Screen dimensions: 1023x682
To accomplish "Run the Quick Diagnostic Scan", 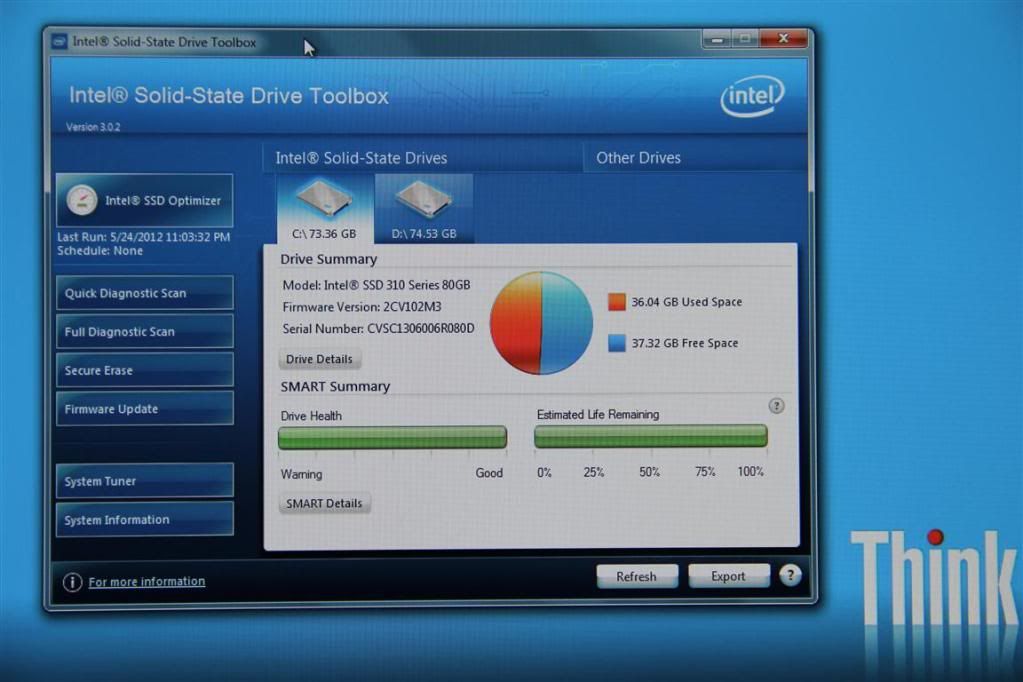I will pos(145,294).
